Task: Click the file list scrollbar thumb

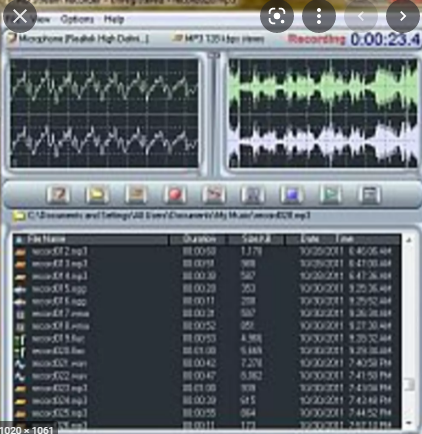Action: [409, 384]
